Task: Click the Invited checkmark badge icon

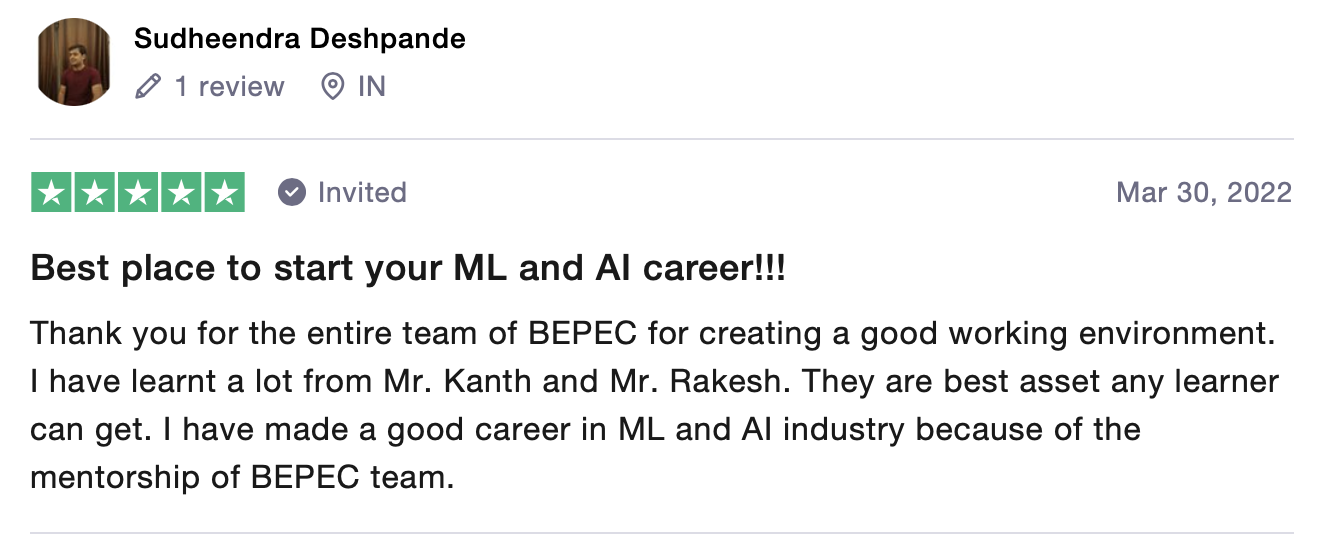Action: (291, 192)
